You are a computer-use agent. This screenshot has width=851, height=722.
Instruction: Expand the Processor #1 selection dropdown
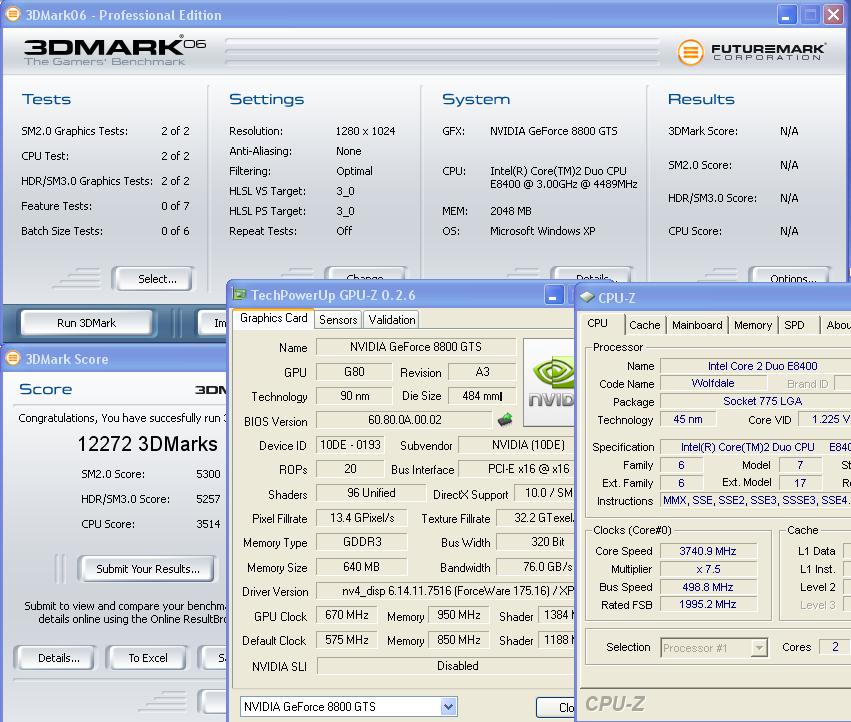(759, 647)
